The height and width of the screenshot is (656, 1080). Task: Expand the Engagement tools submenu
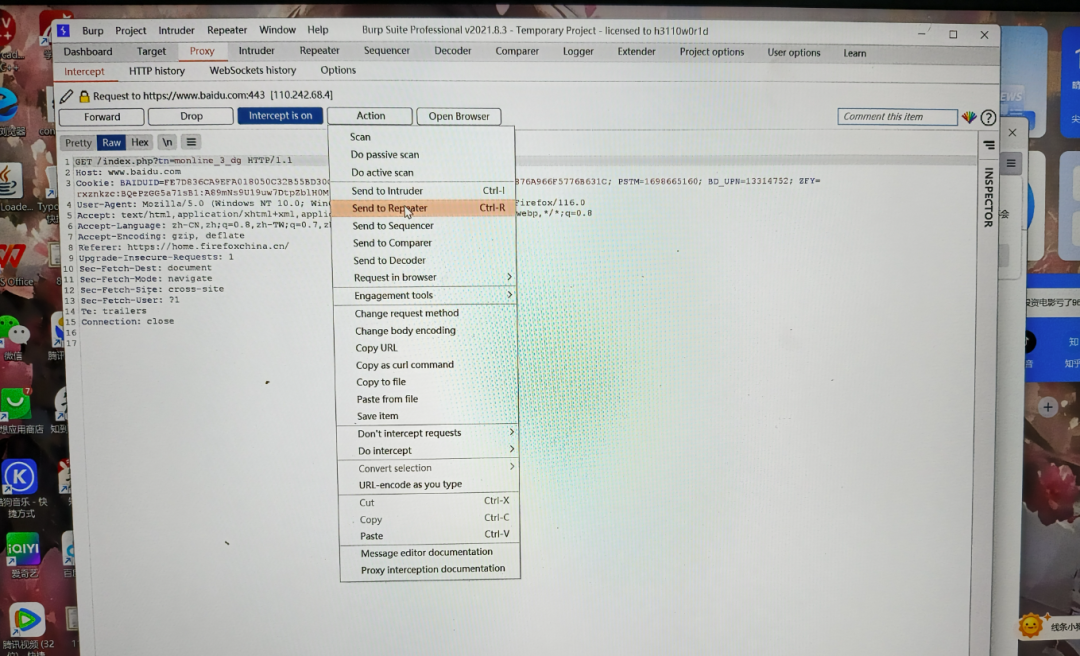pyautogui.click(x=425, y=296)
